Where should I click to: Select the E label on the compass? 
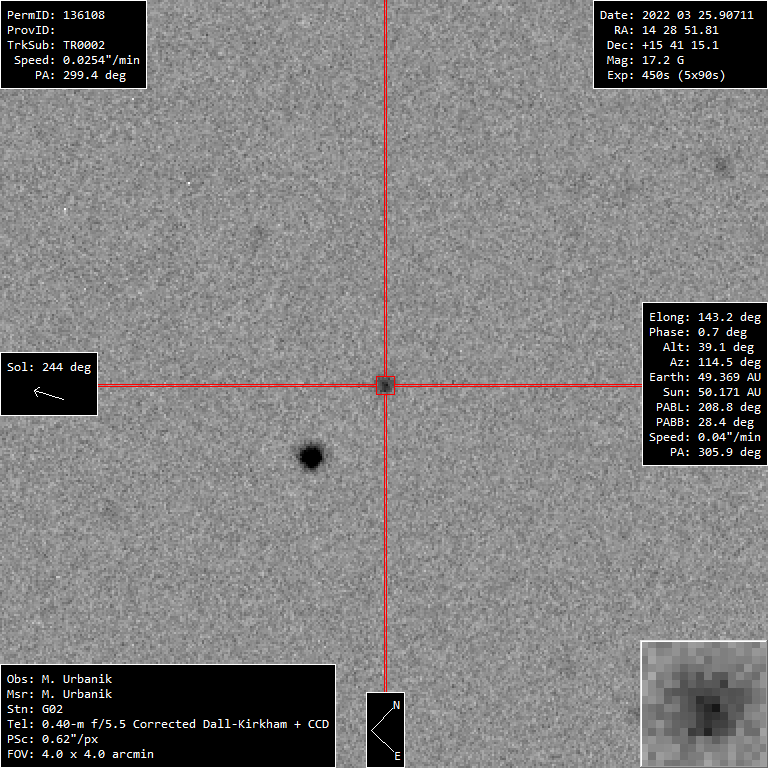(396, 756)
